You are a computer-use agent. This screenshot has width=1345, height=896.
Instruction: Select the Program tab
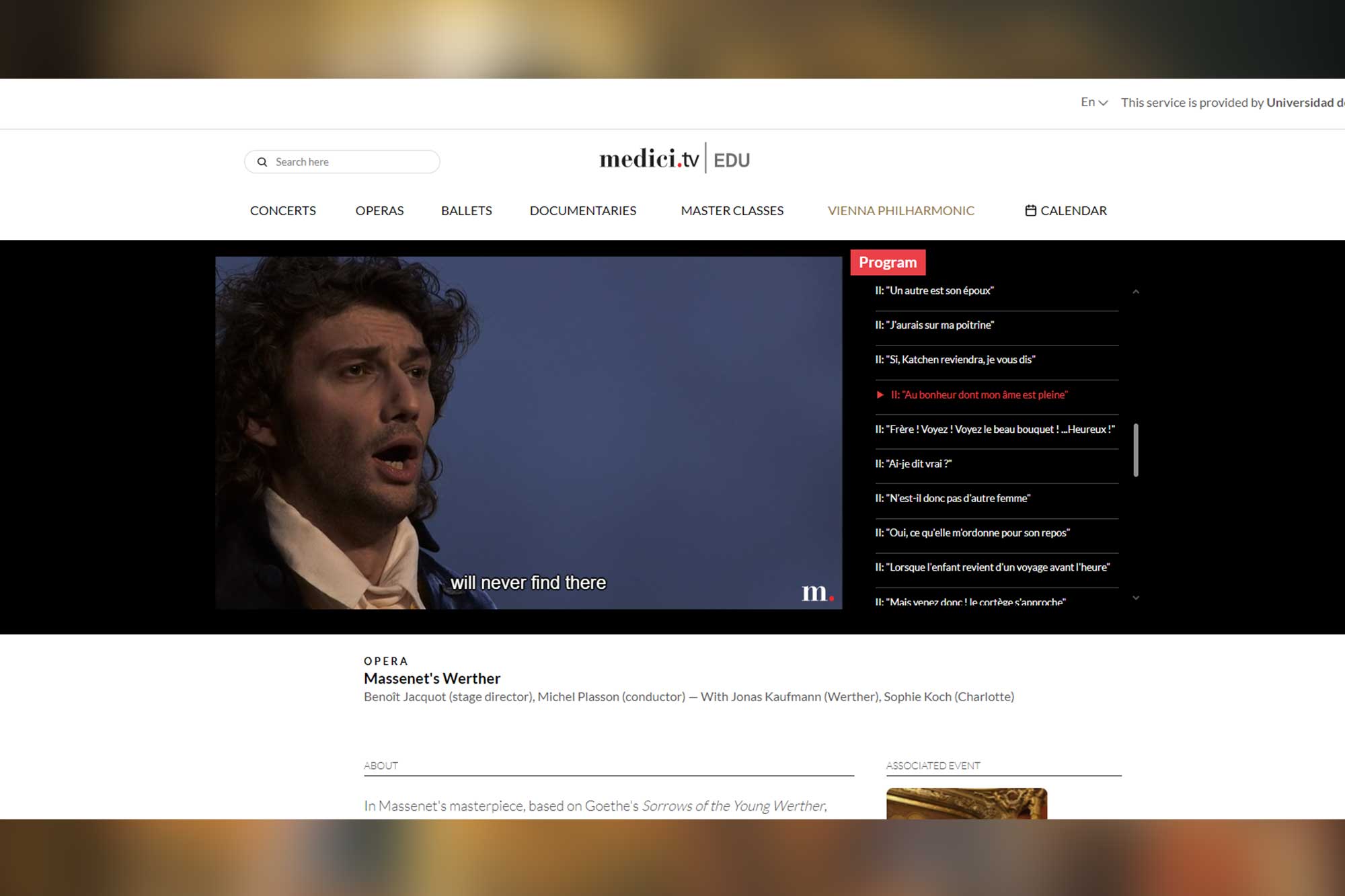(x=888, y=262)
